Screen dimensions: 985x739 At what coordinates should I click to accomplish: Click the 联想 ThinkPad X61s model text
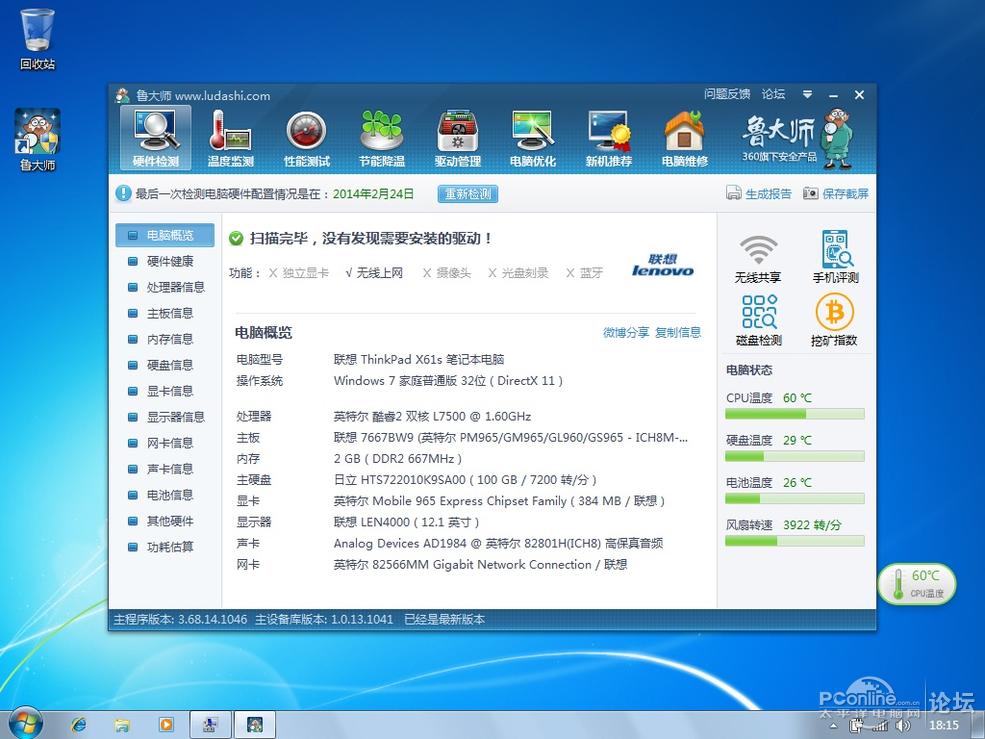tap(419, 359)
